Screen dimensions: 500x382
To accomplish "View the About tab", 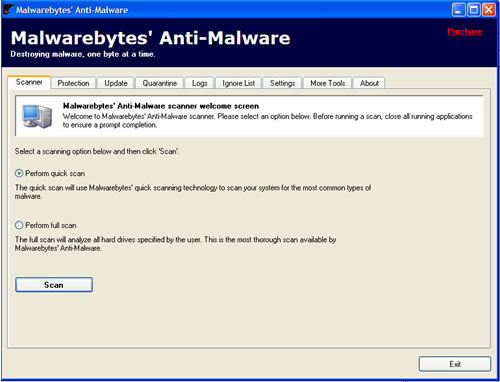I will tap(369, 83).
